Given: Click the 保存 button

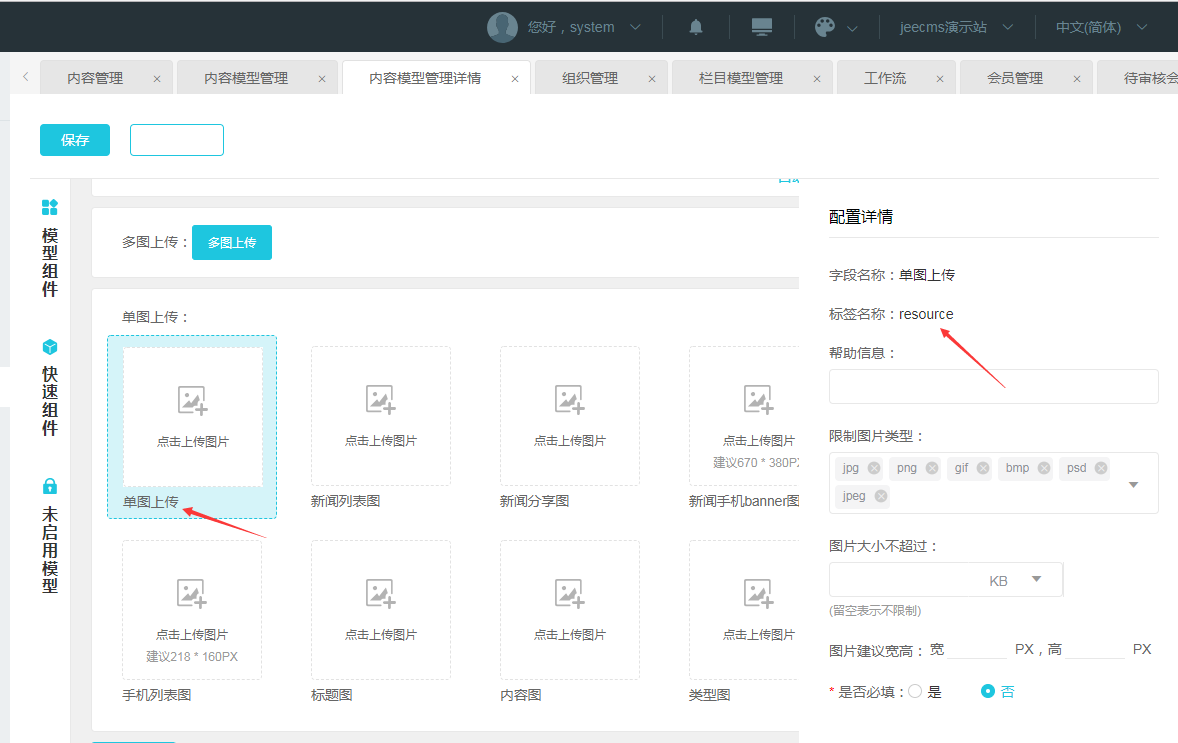Looking at the screenshot, I should tap(75, 140).
